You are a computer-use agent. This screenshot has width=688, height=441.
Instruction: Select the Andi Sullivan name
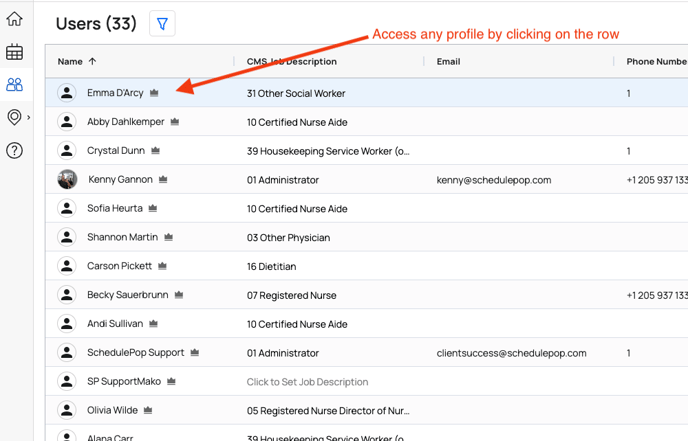point(115,324)
